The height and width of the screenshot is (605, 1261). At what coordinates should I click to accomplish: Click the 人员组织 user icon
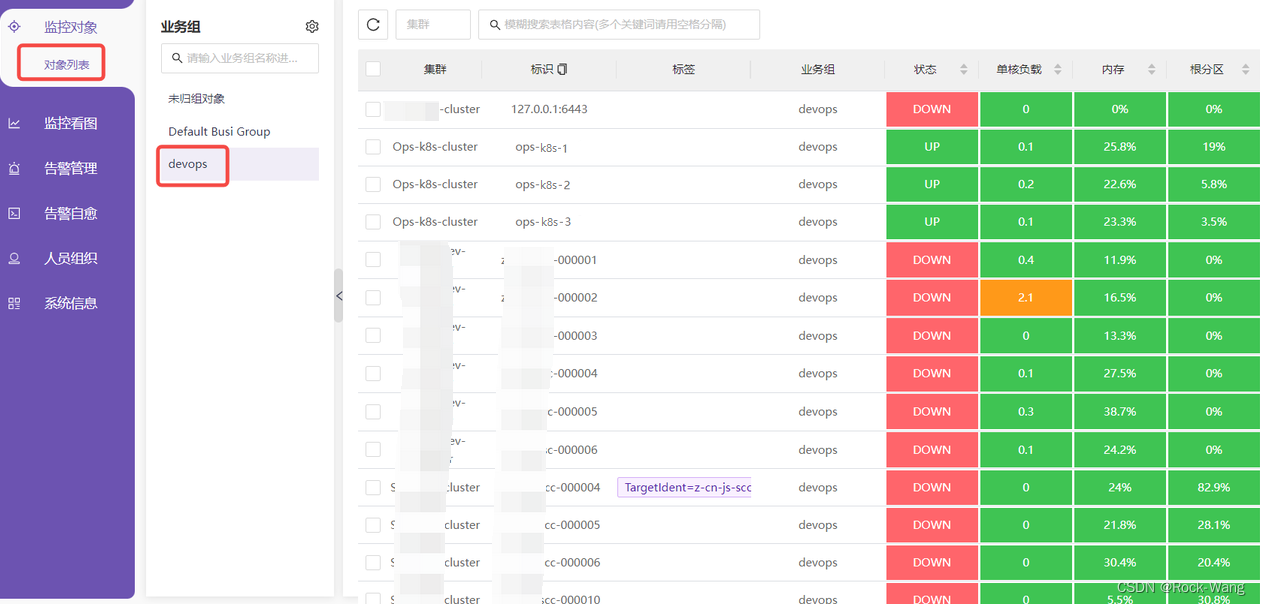14,258
